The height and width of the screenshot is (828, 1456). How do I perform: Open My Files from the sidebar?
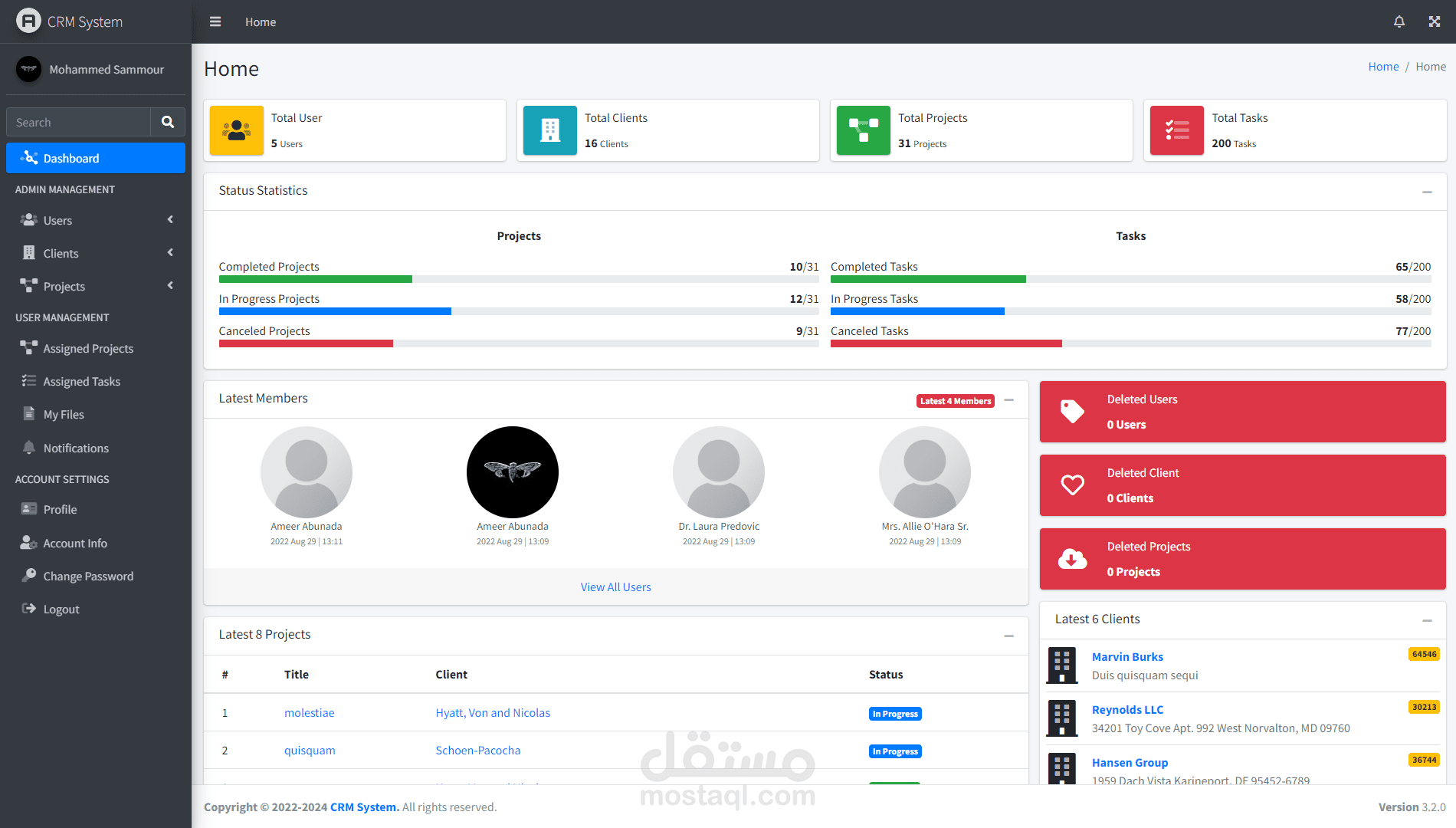coord(64,414)
